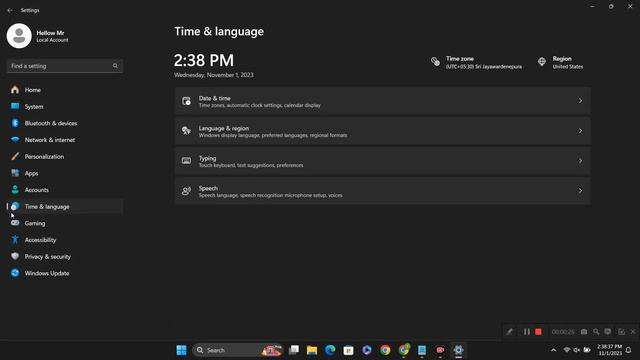The height and width of the screenshot is (360, 640).
Task: Click the Gaming controller icon
Action: [15, 223]
